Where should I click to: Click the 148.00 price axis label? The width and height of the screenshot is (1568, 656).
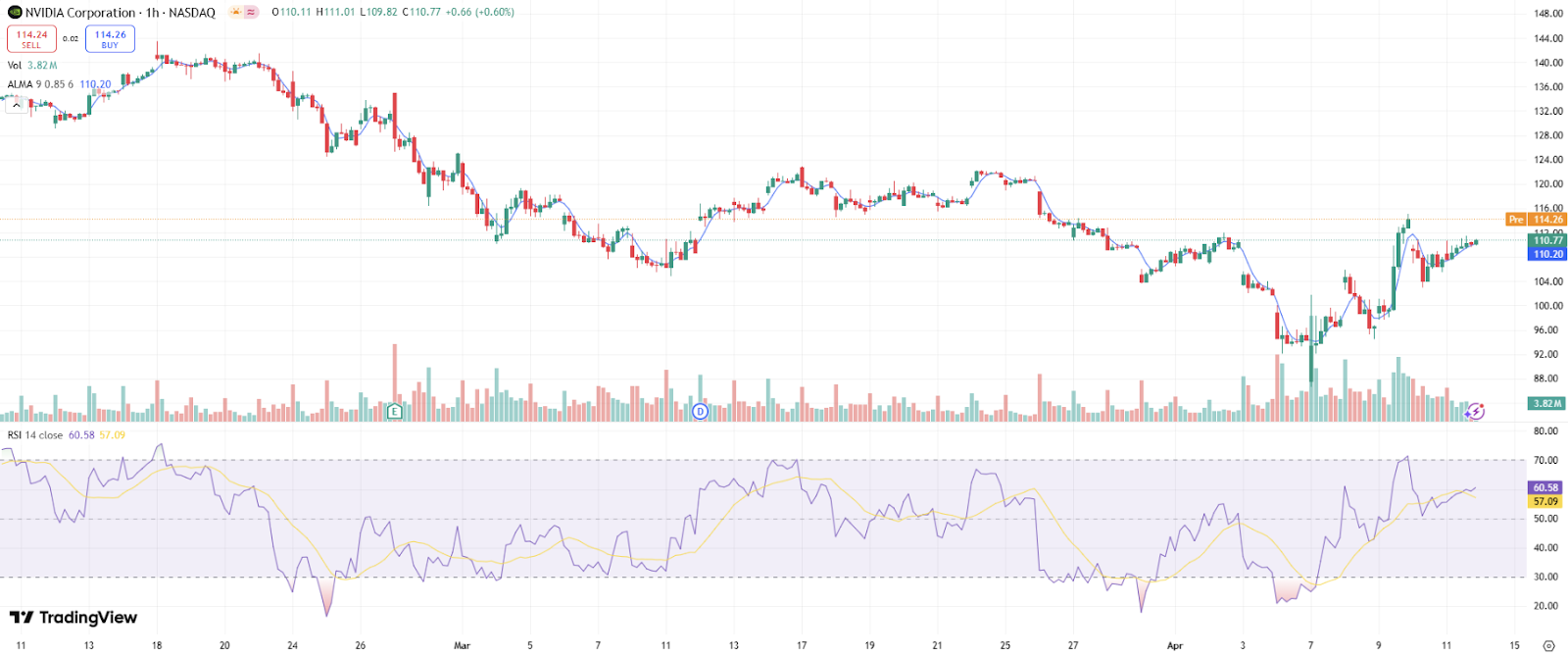[x=1548, y=14]
